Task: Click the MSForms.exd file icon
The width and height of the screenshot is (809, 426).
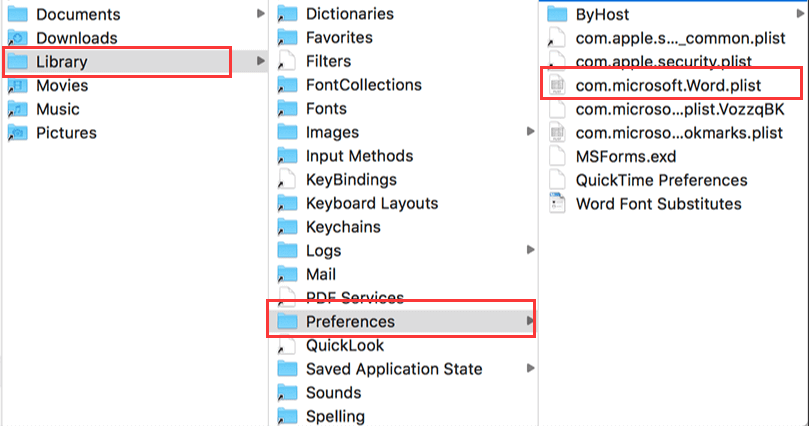Action: coord(557,156)
